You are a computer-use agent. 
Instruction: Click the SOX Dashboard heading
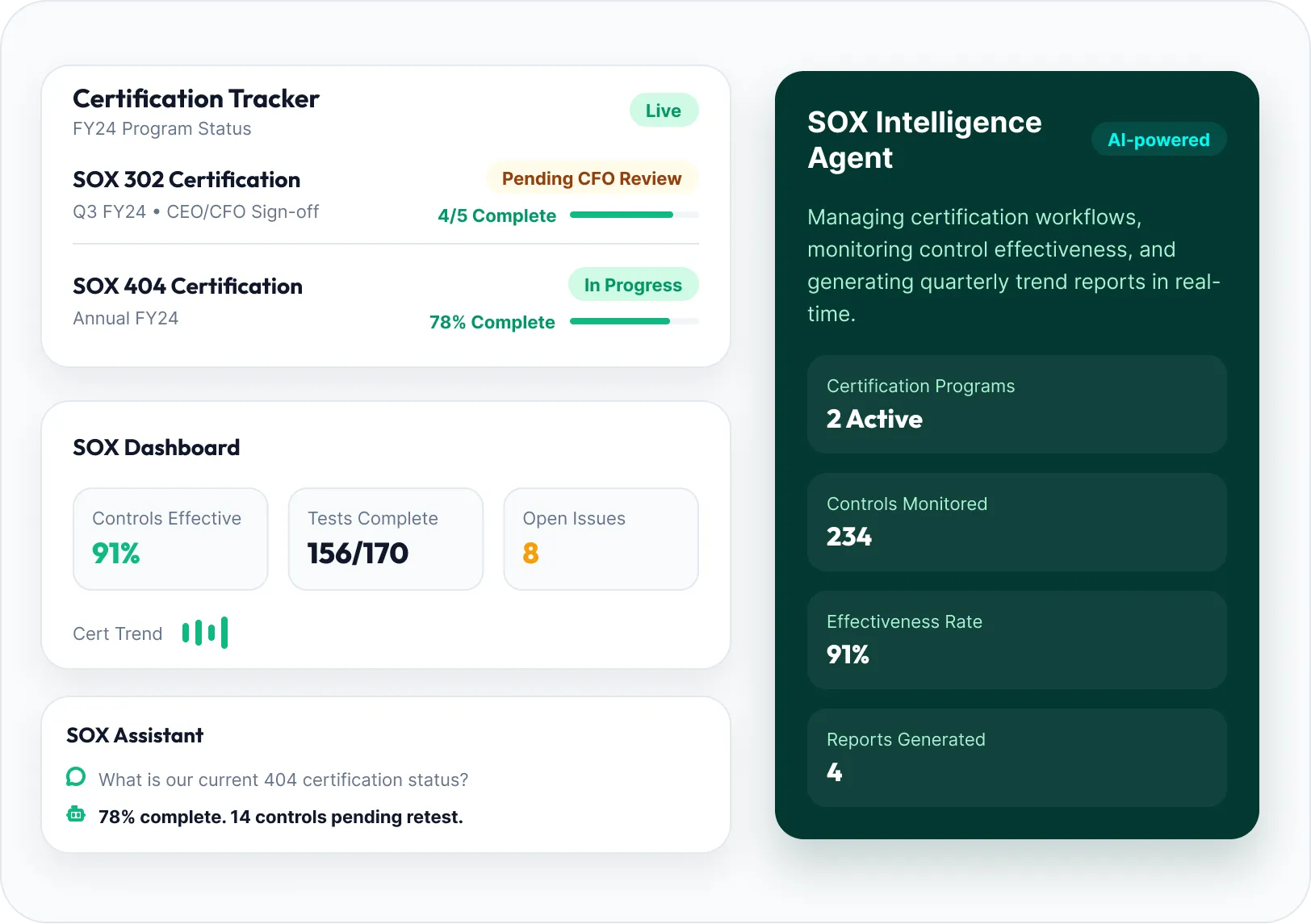(157, 447)
